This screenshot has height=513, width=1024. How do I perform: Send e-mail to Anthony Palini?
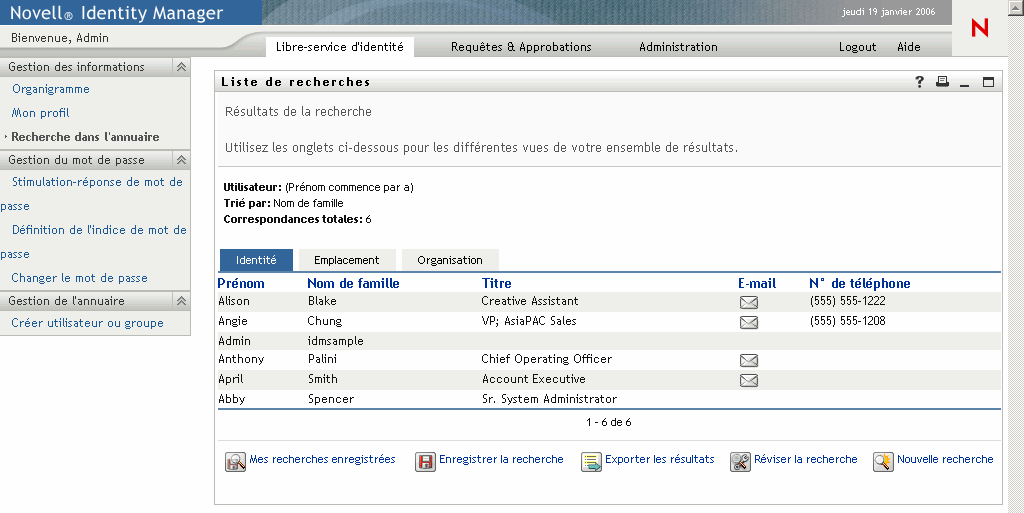click(749, 360)
